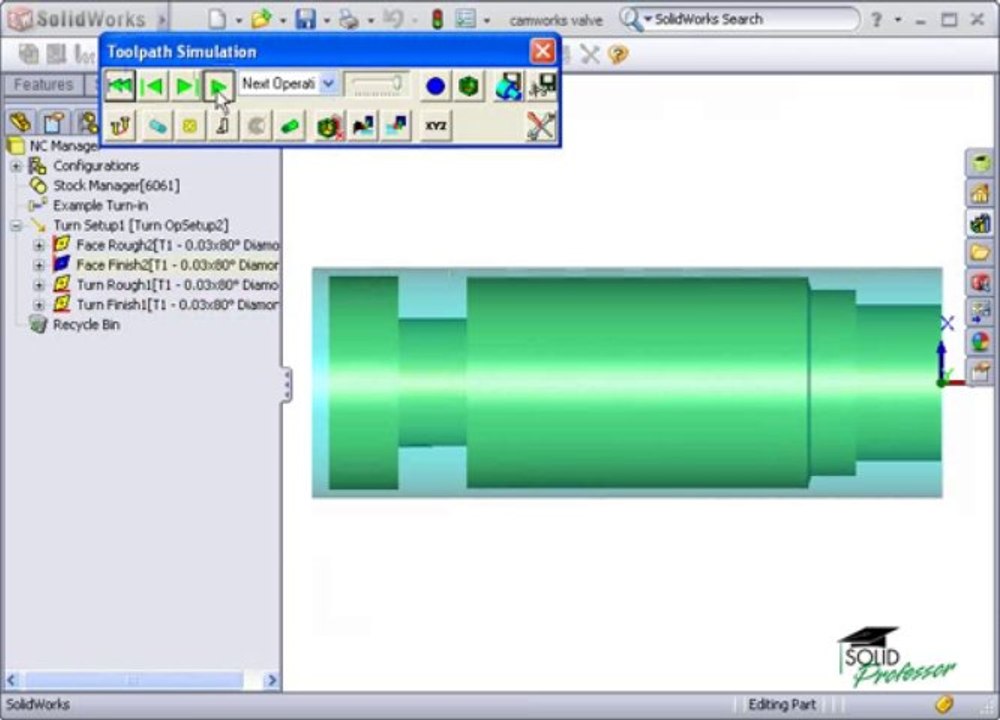The width and height of the screenshot is (1000, 720).
Task: Expand the Turn Rough1 operation
Action: coord(39,285)
